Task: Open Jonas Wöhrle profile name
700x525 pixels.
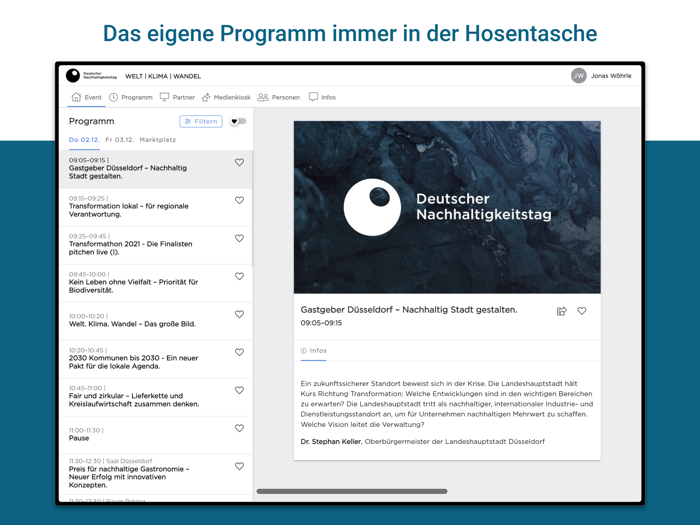Action: (611, 76)
